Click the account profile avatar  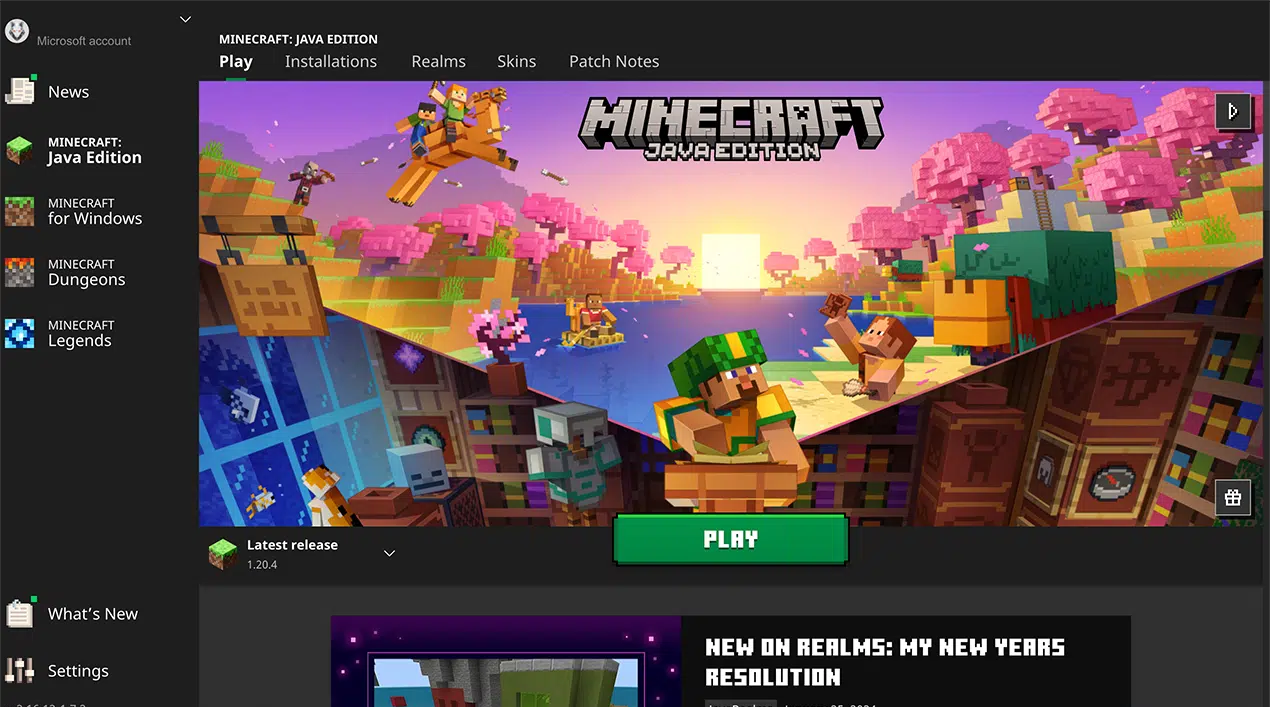[17, 31]
